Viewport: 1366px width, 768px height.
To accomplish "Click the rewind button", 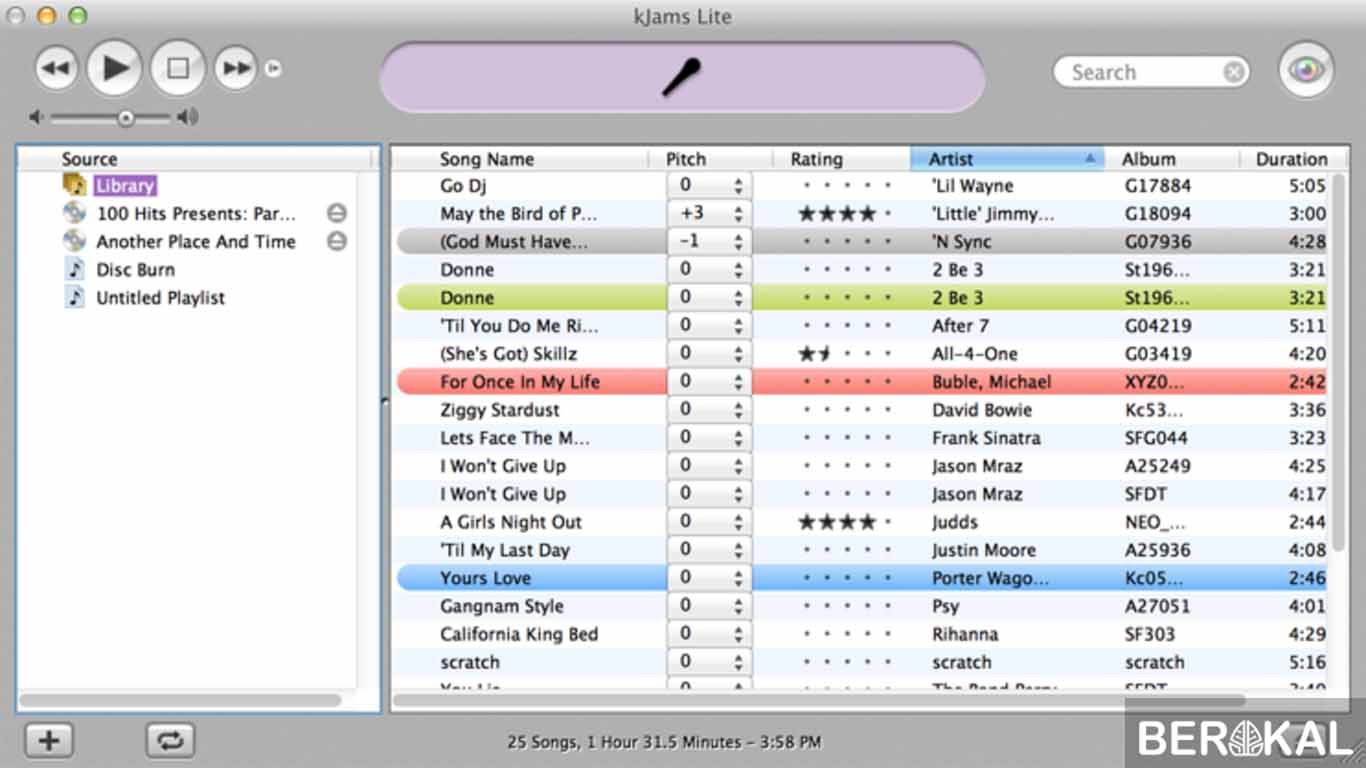I will tap(57, 68).
